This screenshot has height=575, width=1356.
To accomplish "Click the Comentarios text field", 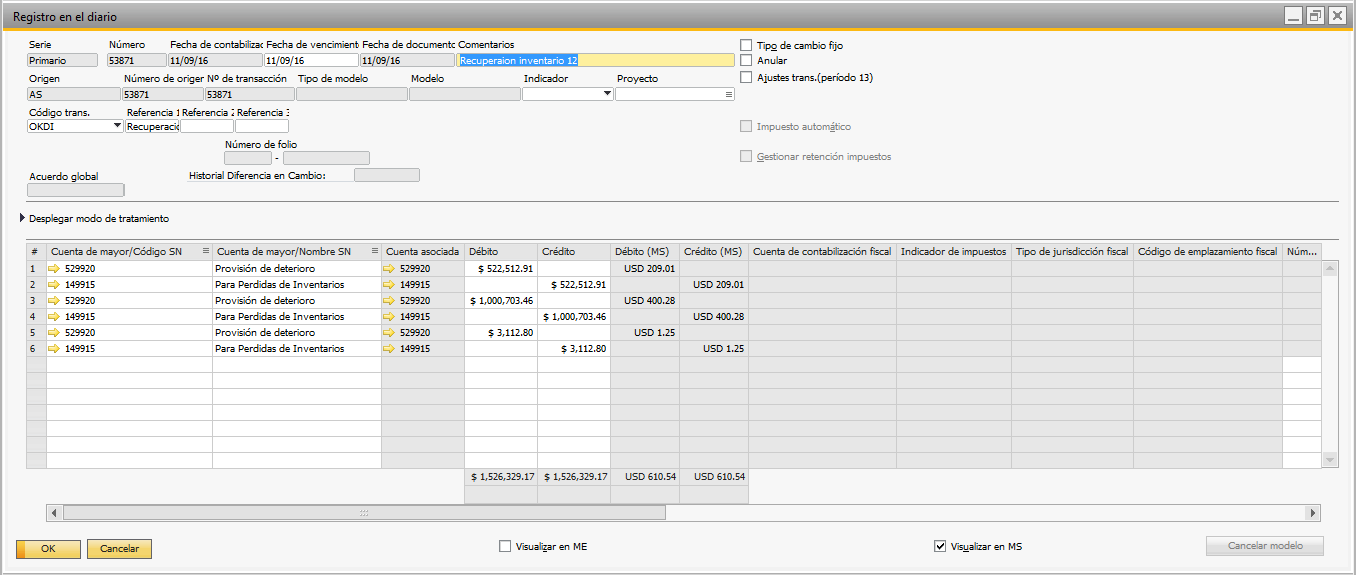I will [596, 60].
